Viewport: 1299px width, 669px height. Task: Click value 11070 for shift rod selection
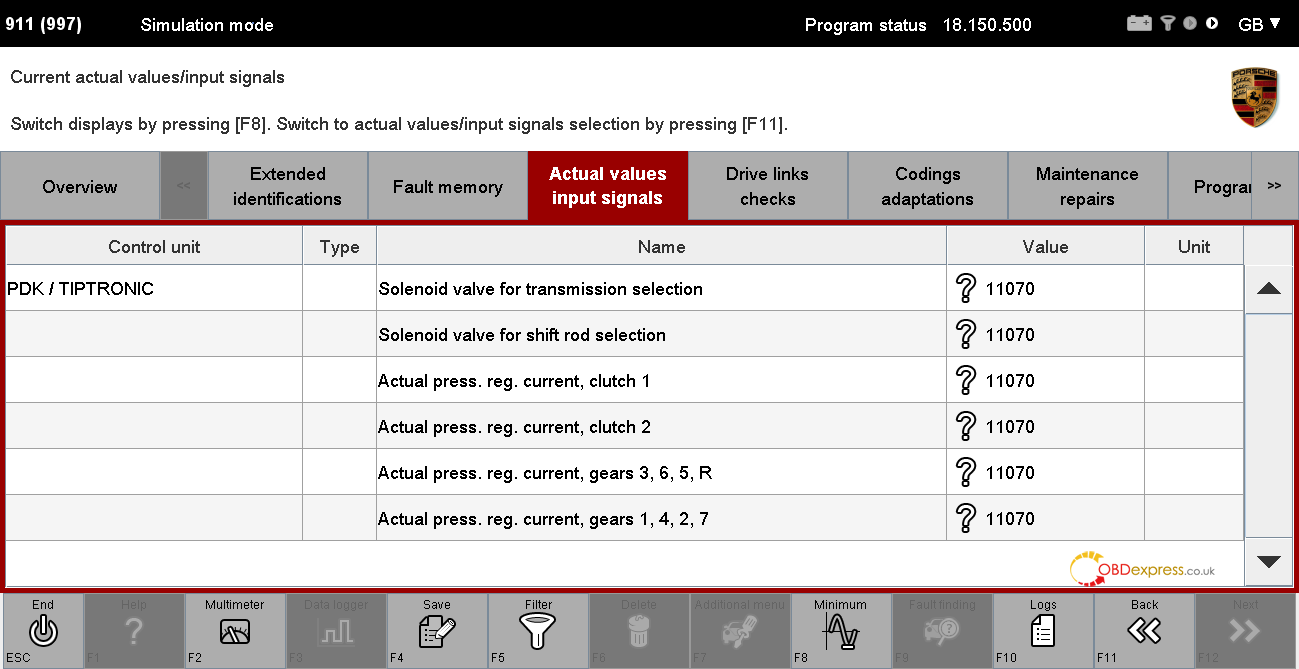1010,335
